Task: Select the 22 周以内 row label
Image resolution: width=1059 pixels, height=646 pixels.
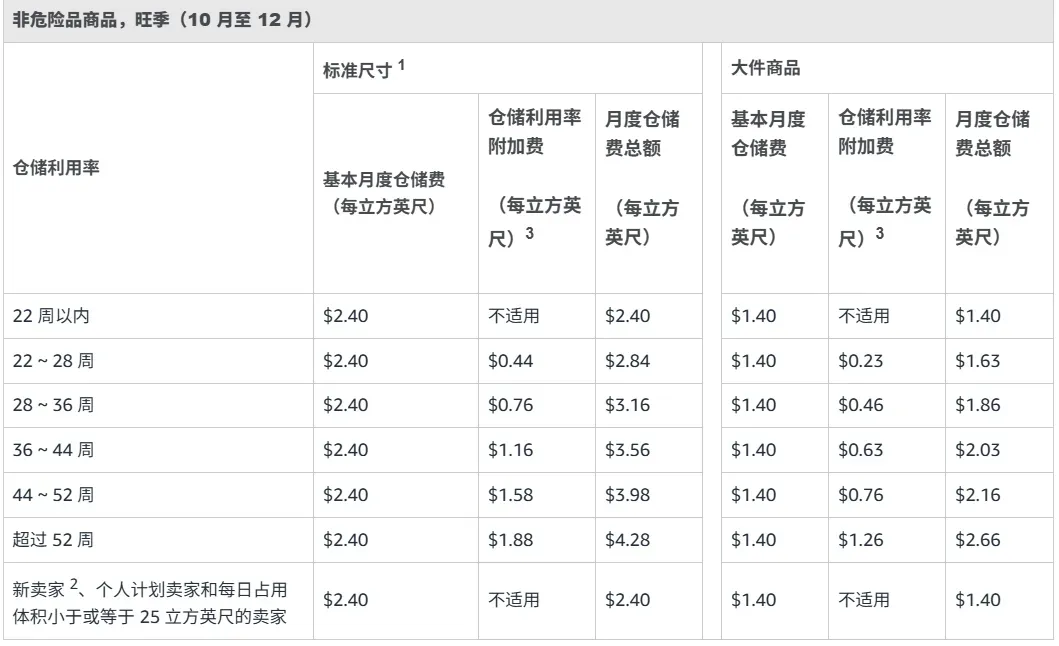Action: tap(51, 316)
